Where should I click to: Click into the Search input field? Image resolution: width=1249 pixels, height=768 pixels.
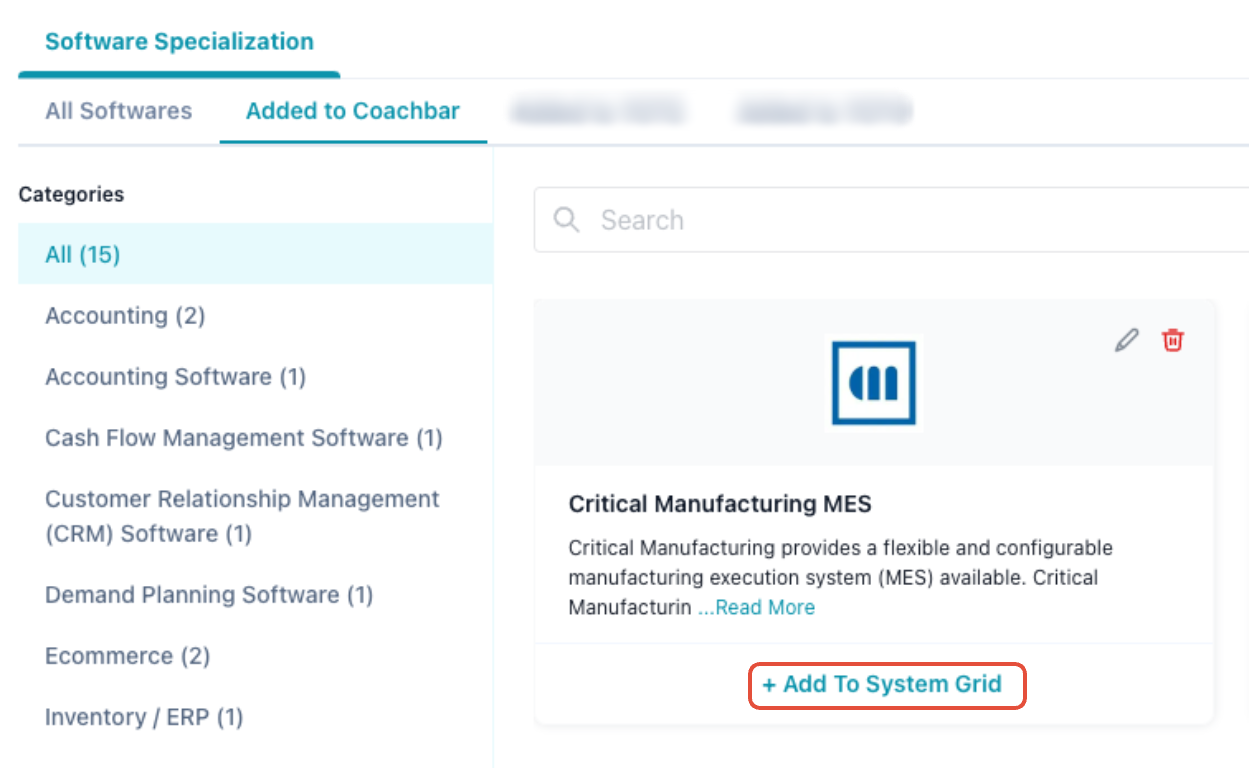900,220
